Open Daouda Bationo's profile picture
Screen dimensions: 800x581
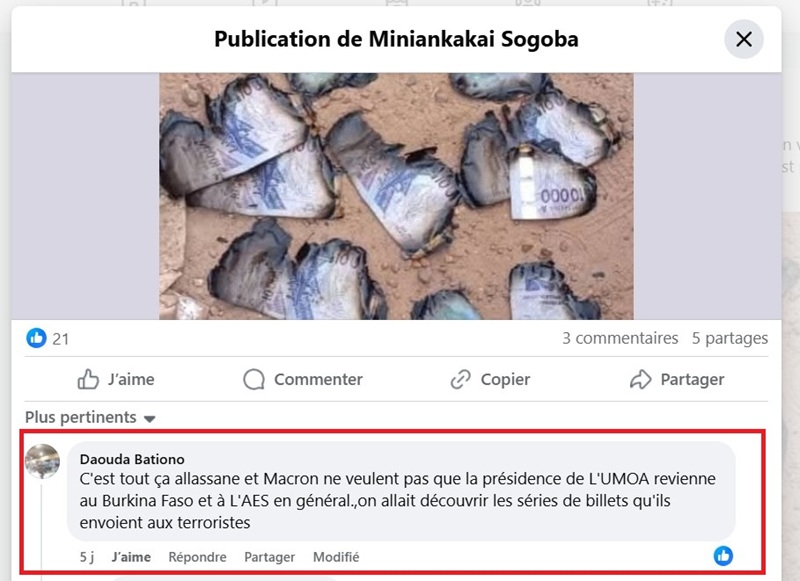click(42, 461)
